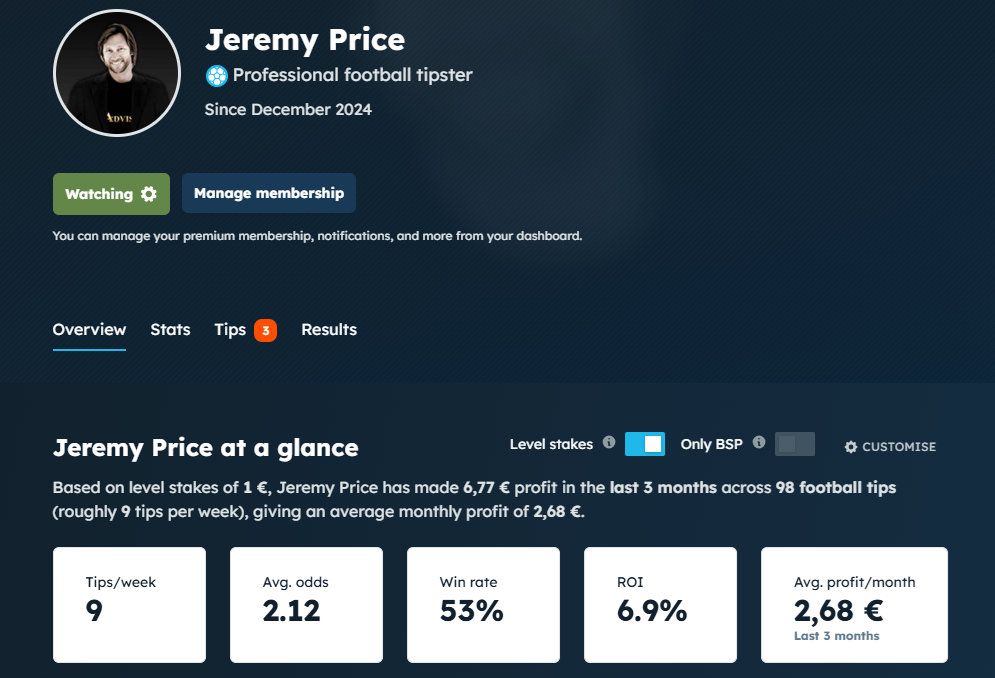The height and width of the screenshot is (678, 995).
Task: Click the orange 3 badge on Tips tab
Action: [264, 329]
